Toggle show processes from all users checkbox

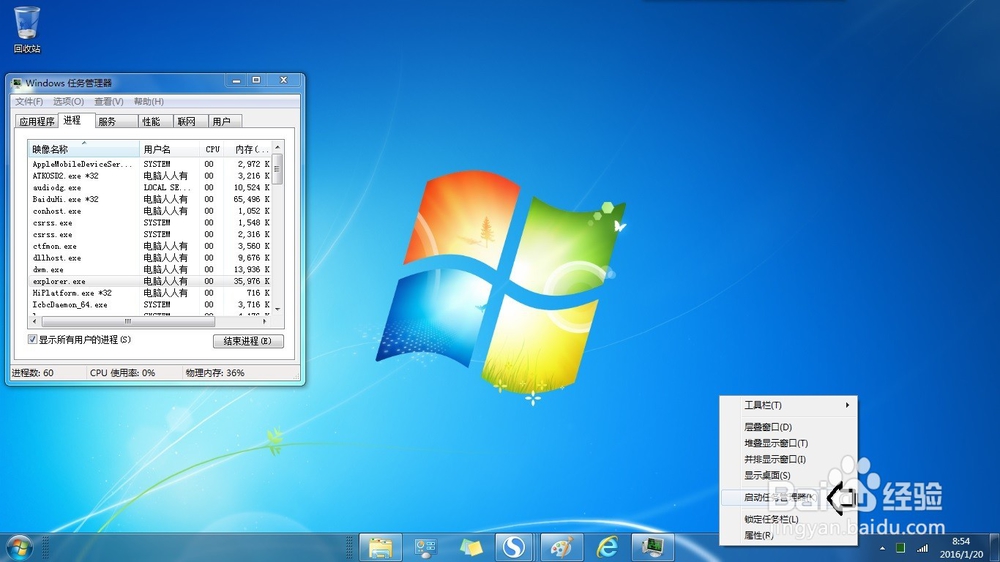tap(33, 339)
